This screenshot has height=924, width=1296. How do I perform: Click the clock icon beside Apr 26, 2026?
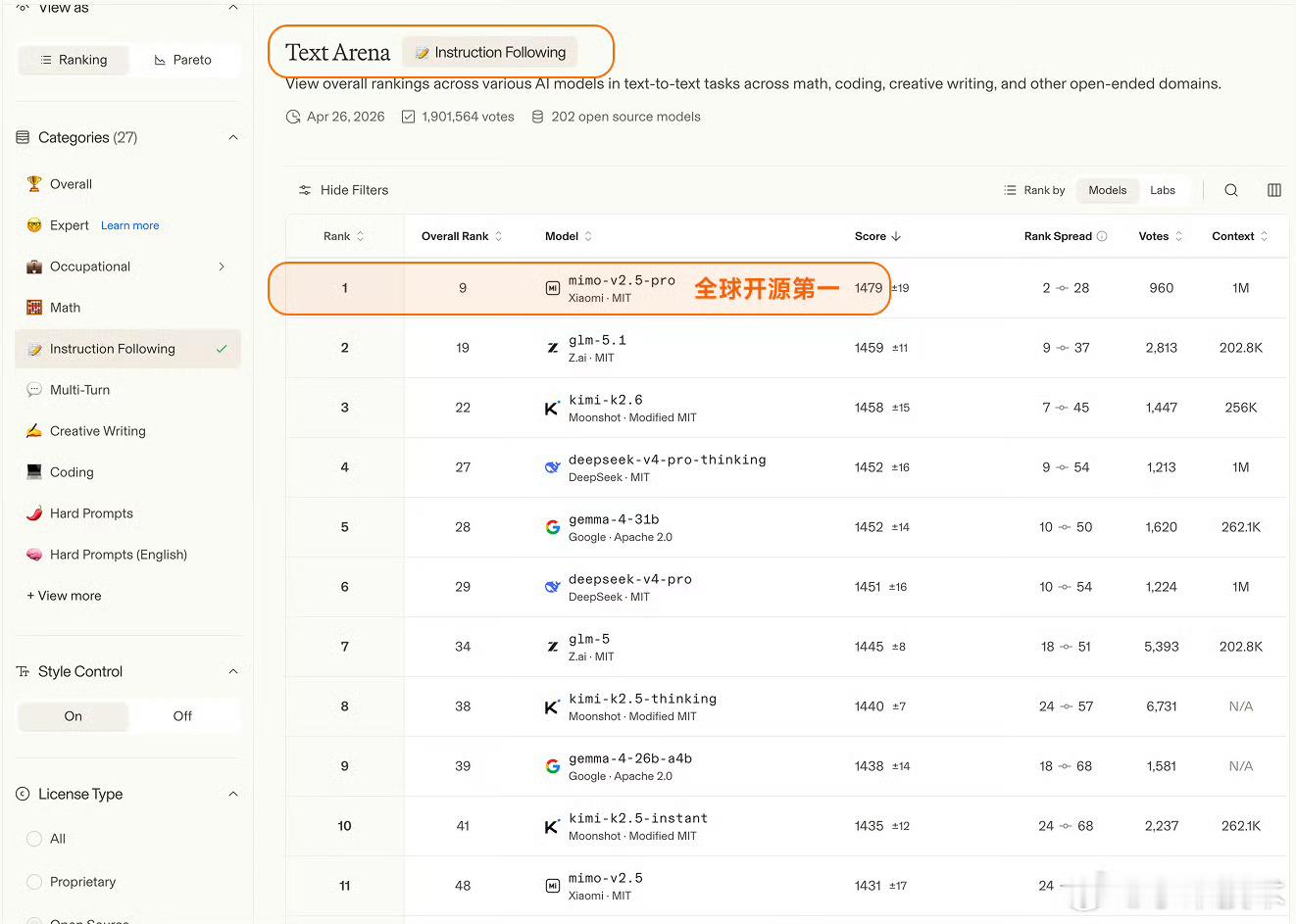[x=293, y=117]
